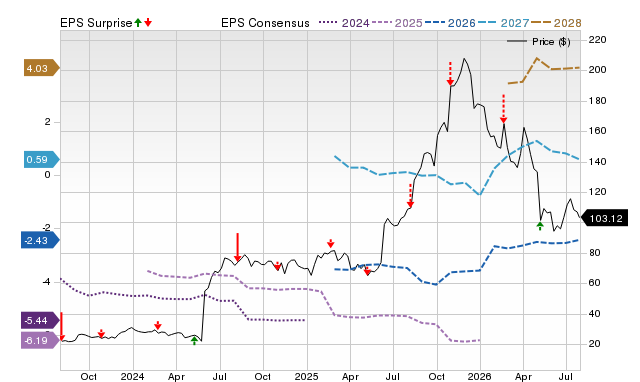
Task: Click the light purple -6.19 value tag
Action: [40, 340]
